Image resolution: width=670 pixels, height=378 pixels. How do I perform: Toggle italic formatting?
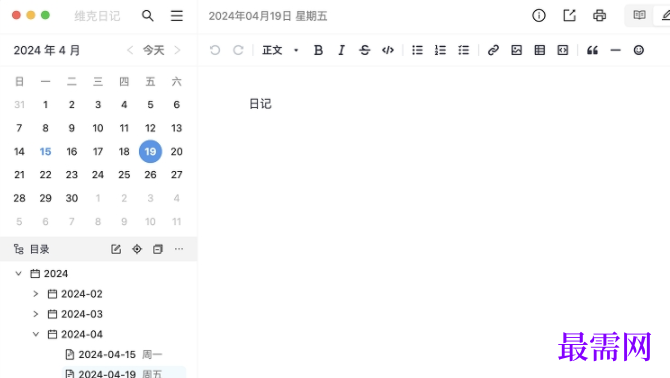(x=341, y=50)
